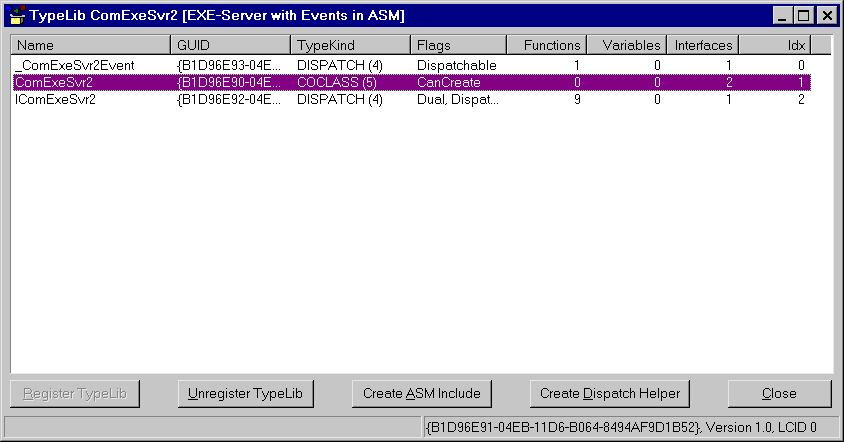Sort by GUID column header
844x442 pixels.
[230, 45]
